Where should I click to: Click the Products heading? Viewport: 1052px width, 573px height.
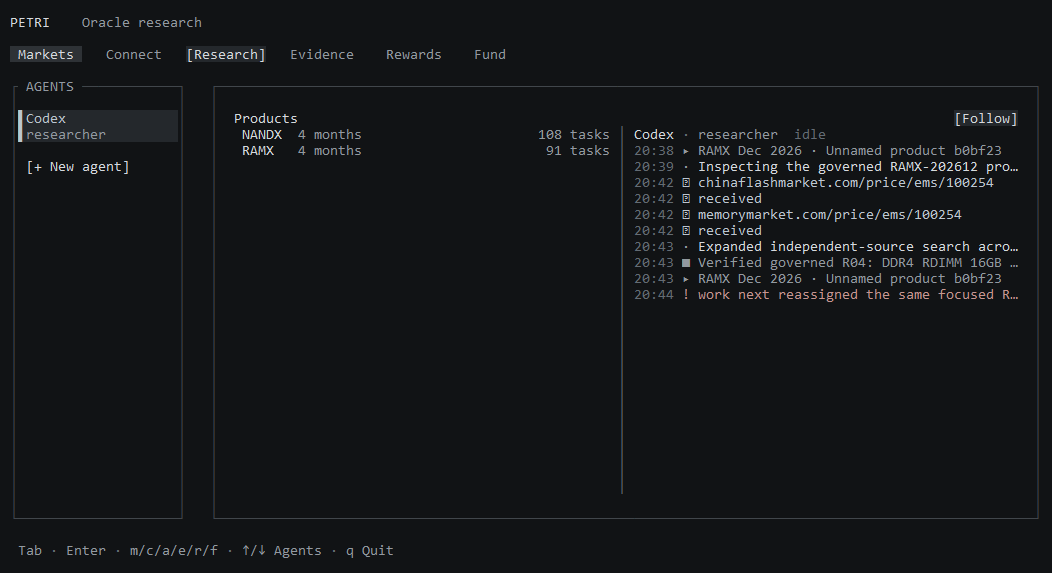pyautogui.click(x=266, y=119)
